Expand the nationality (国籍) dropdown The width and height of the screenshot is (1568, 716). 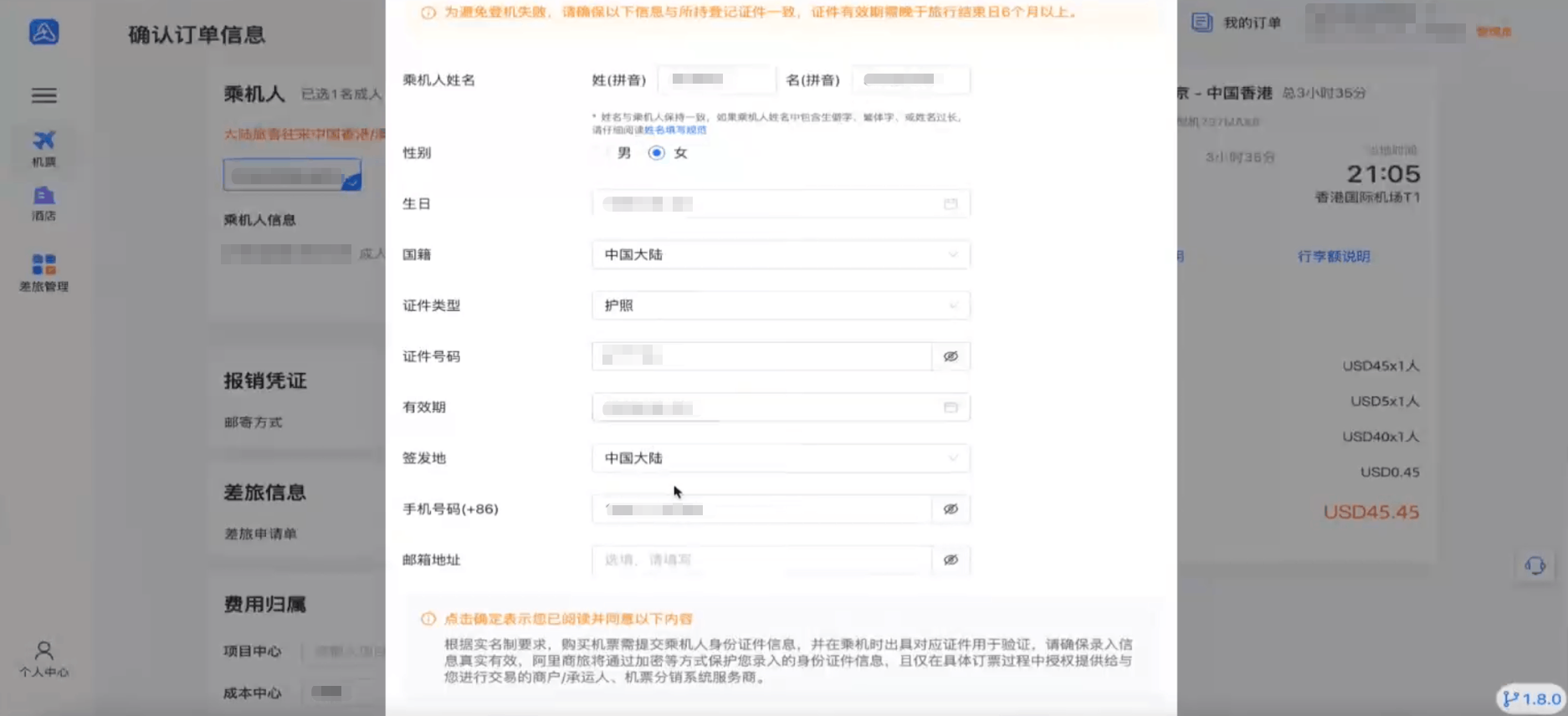coord(780,255)
